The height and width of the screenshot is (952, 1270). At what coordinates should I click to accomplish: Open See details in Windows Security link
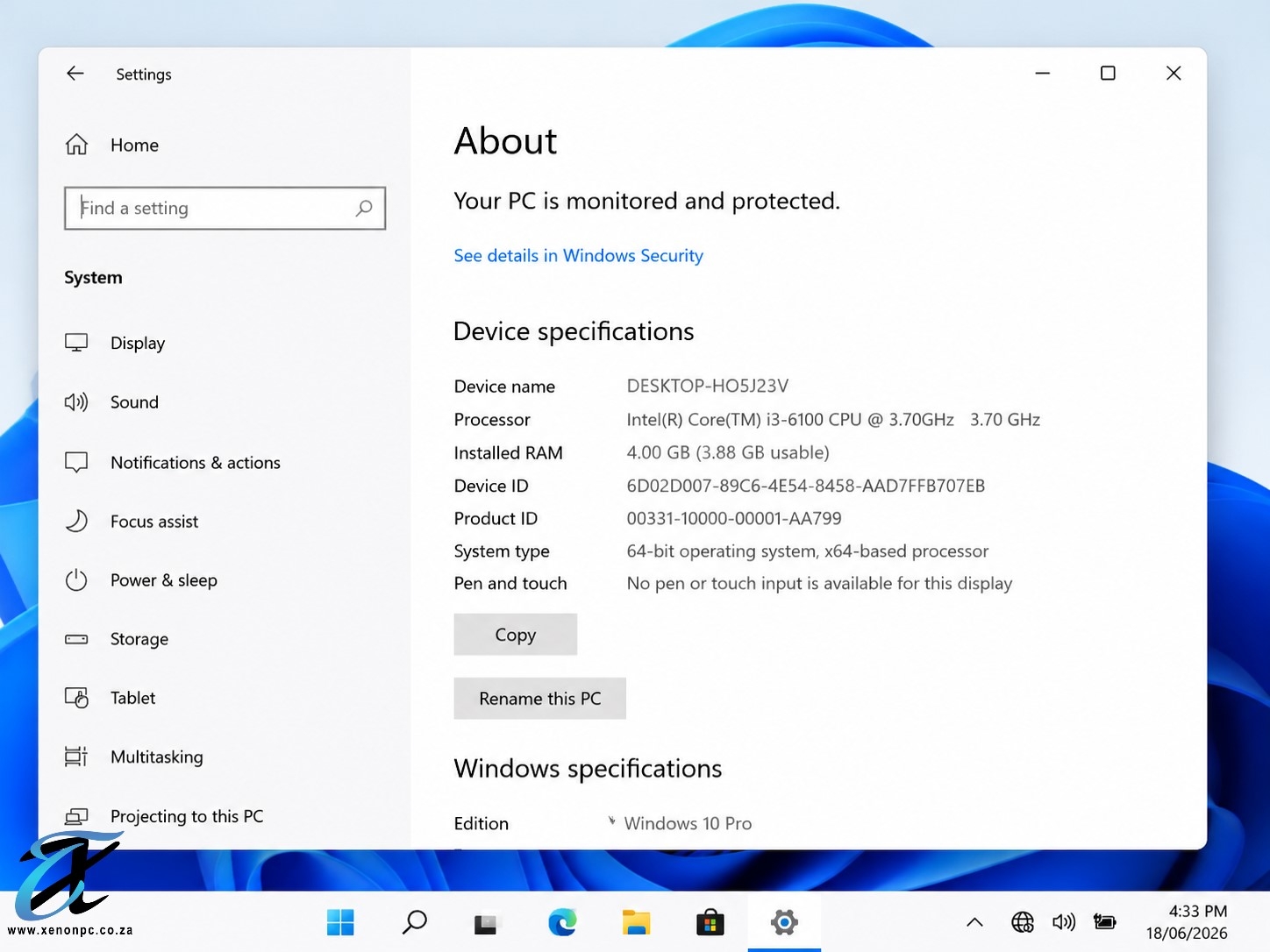click(578, 255)
